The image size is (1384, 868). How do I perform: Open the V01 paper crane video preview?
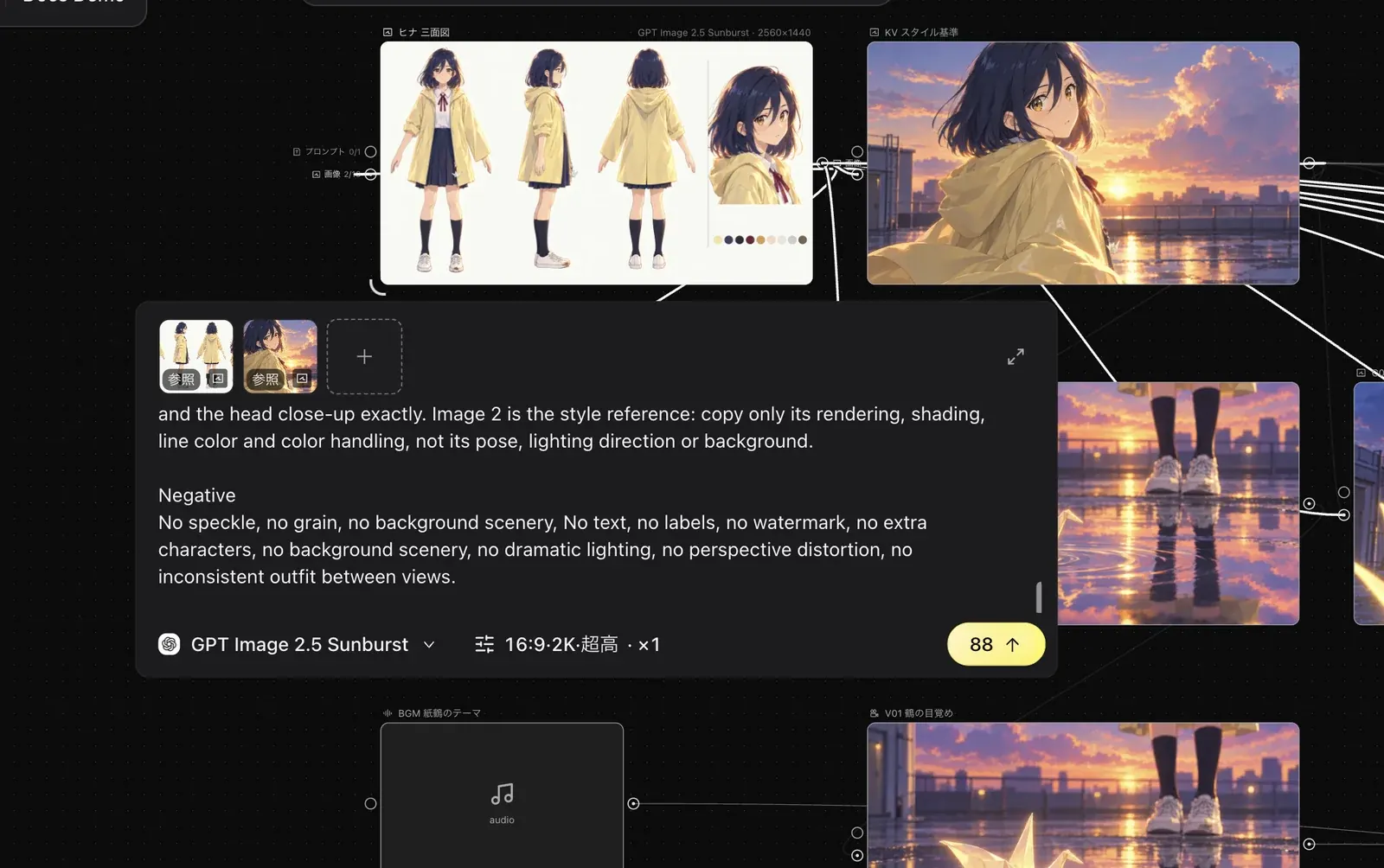click(x=1083, y=795)
